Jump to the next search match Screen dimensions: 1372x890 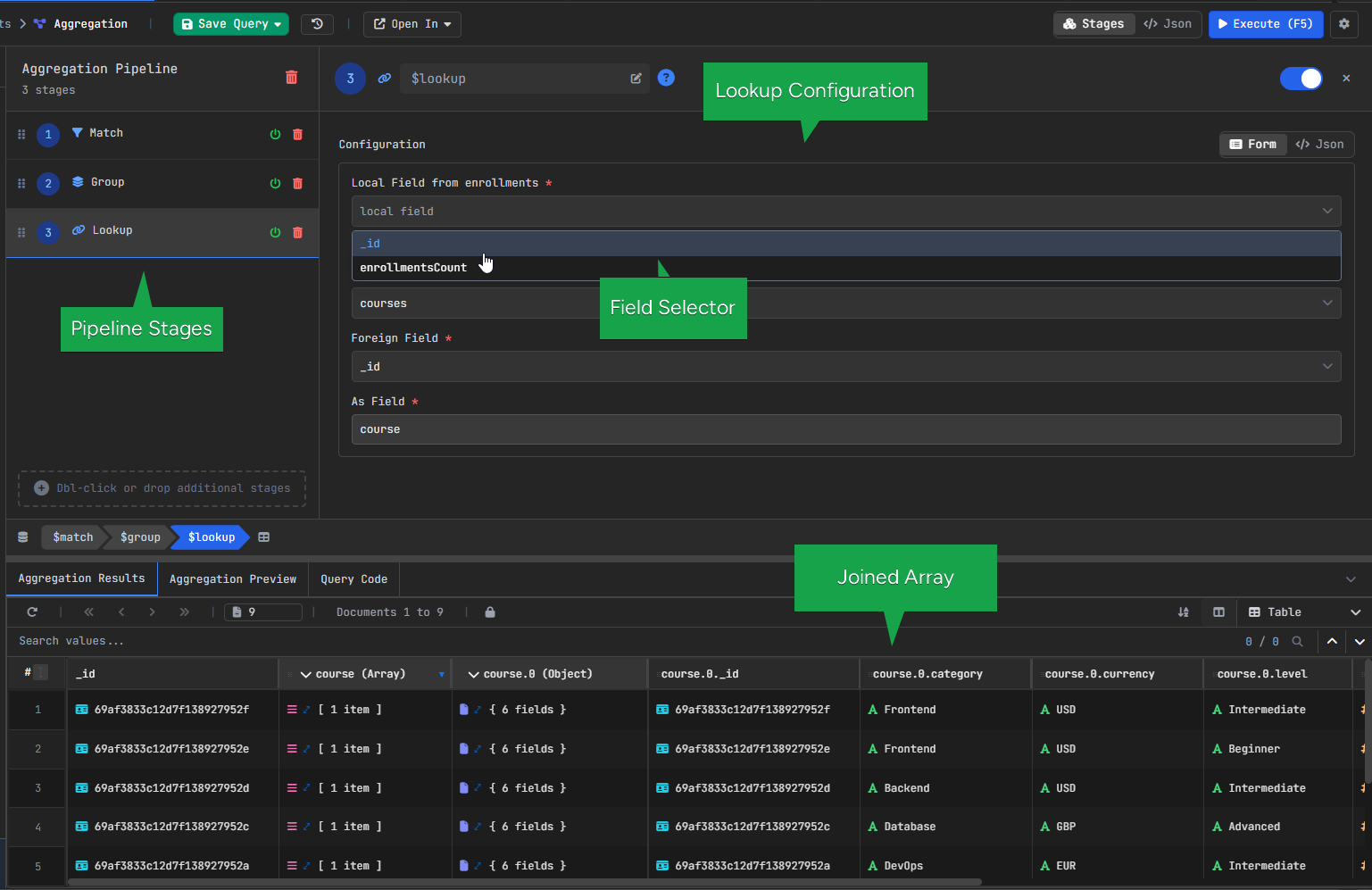[x=1360, y=641]
